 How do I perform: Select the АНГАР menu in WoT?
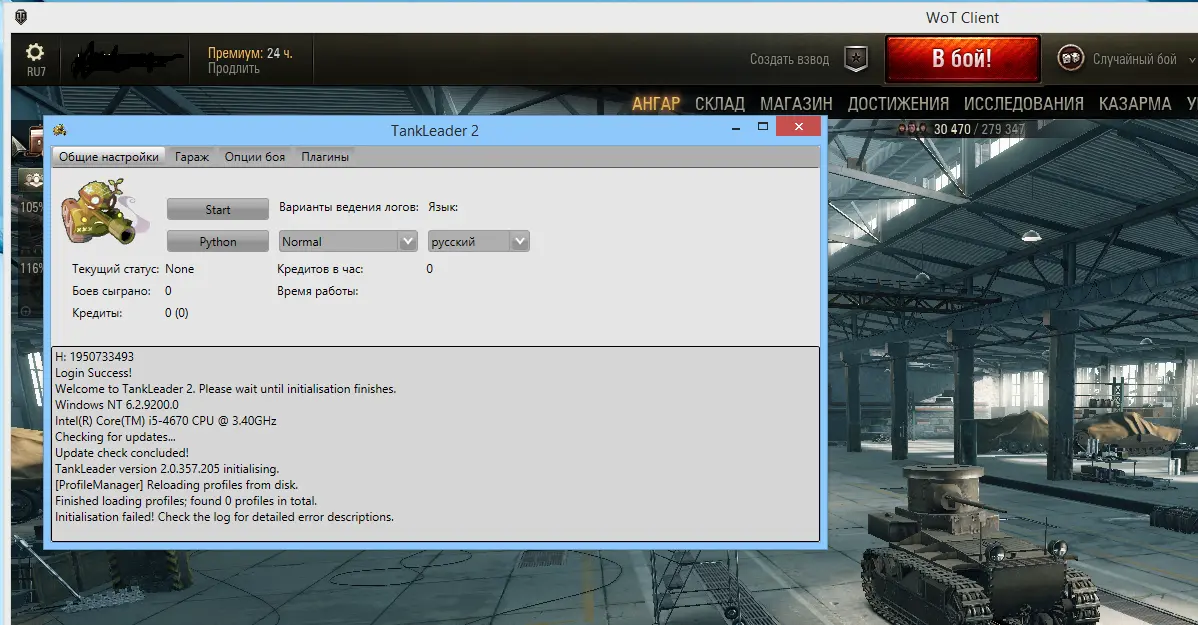coord(656,104)
